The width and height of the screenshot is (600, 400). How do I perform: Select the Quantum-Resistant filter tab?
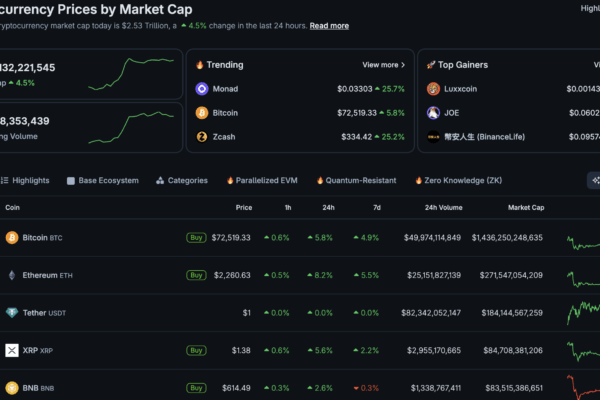[360, 181]
